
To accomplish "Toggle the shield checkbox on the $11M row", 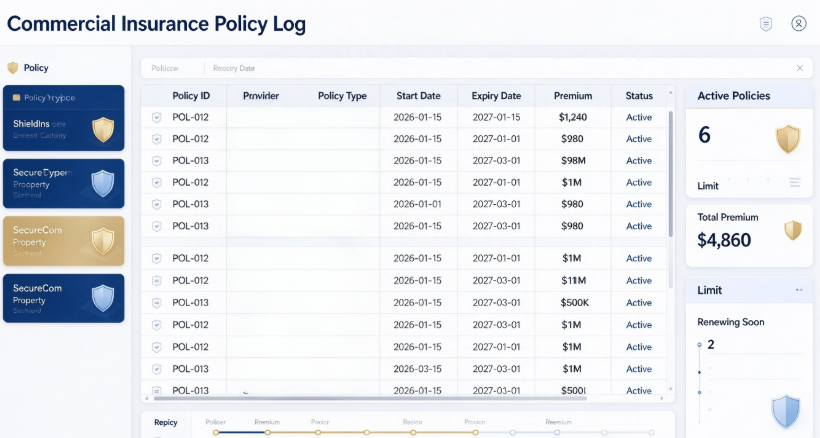I will [156, 281].
